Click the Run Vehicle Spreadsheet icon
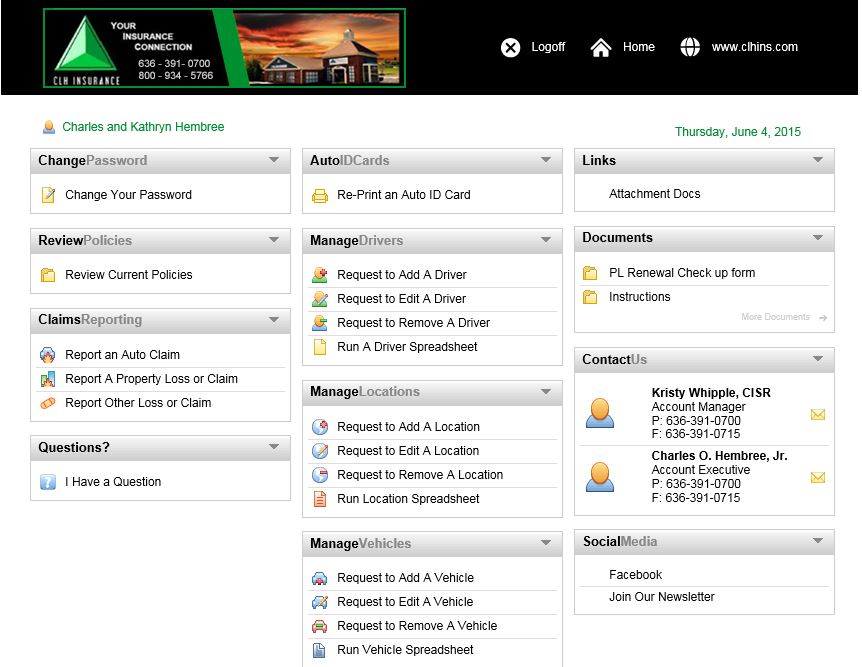862x667 pixels. coord(319,650)
